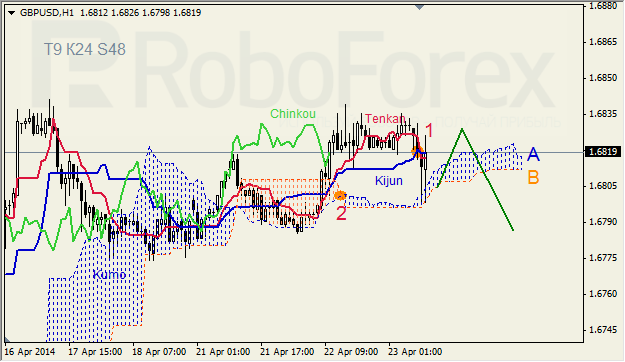Select the orange dot marker beside number 2
This screenshot has width=625, height=362.
point(340,196)
